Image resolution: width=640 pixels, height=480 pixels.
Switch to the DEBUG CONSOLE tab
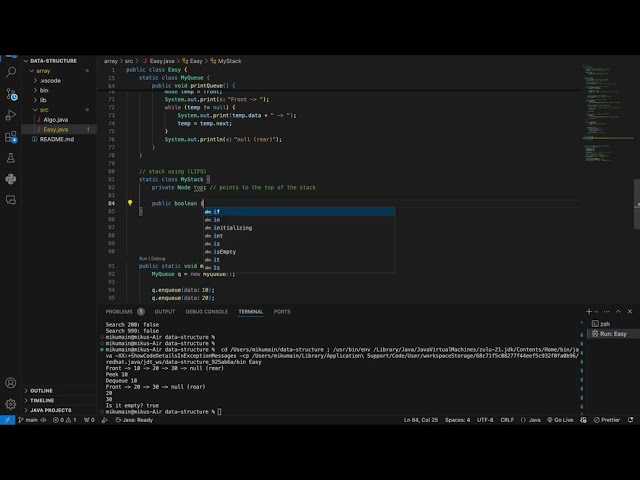[x=207, y=311]
